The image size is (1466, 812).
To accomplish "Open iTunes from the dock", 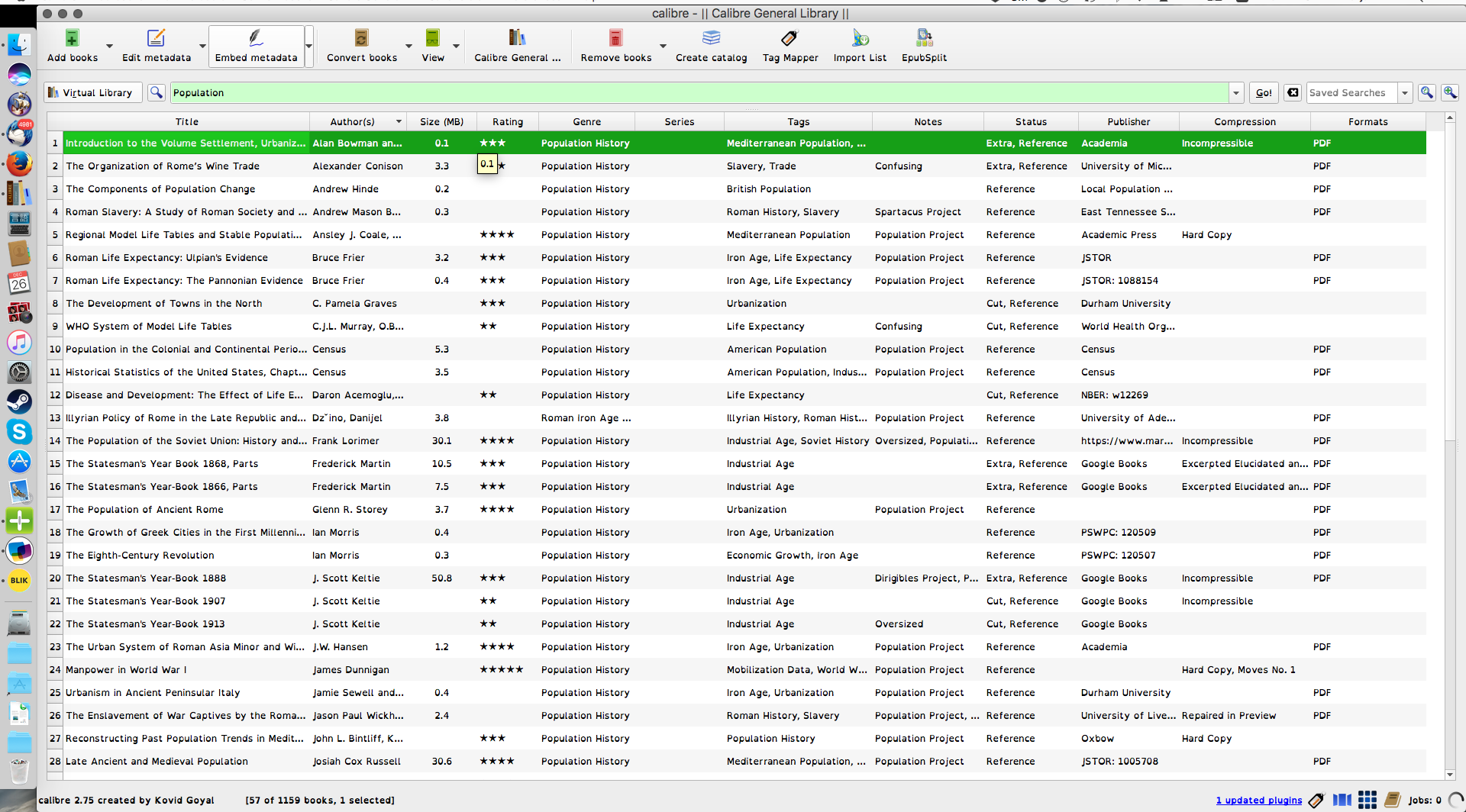I will (19, 342).
